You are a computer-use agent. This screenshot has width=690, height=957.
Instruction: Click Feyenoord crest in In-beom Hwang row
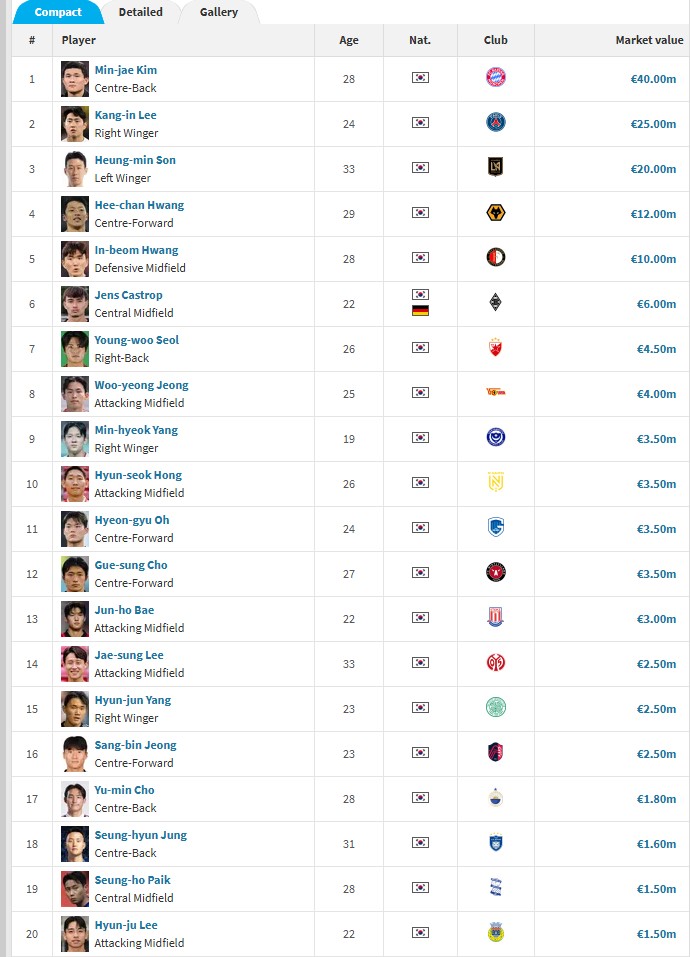tap(496, 258)
